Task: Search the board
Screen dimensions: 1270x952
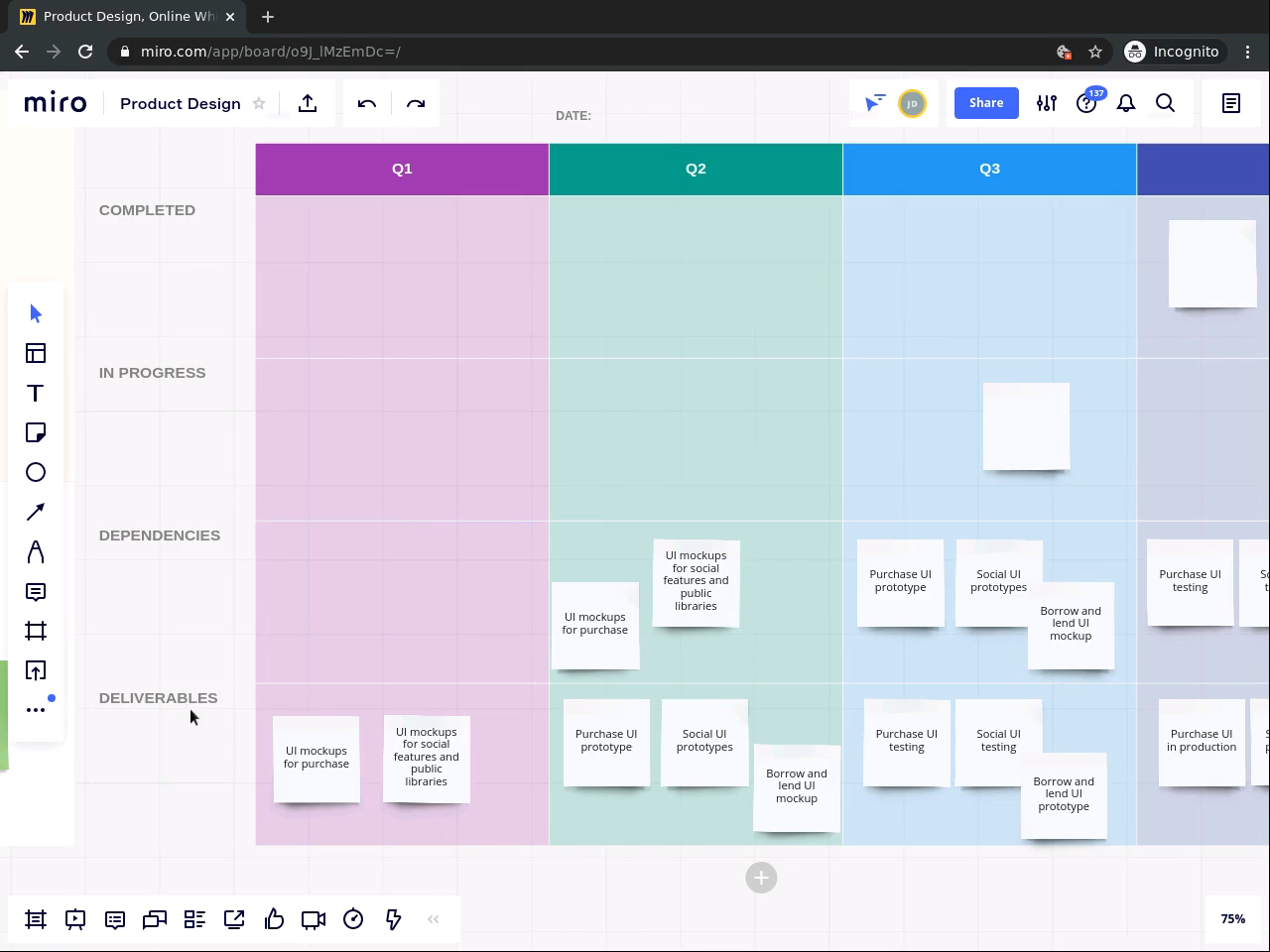Action: pos(1166,103)
